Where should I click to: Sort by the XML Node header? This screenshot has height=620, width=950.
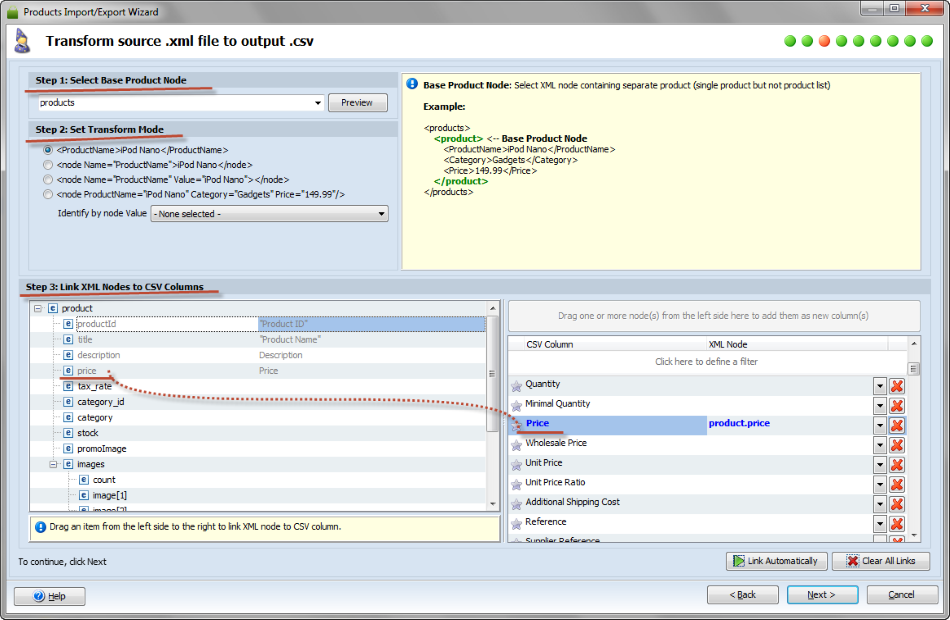797,344
